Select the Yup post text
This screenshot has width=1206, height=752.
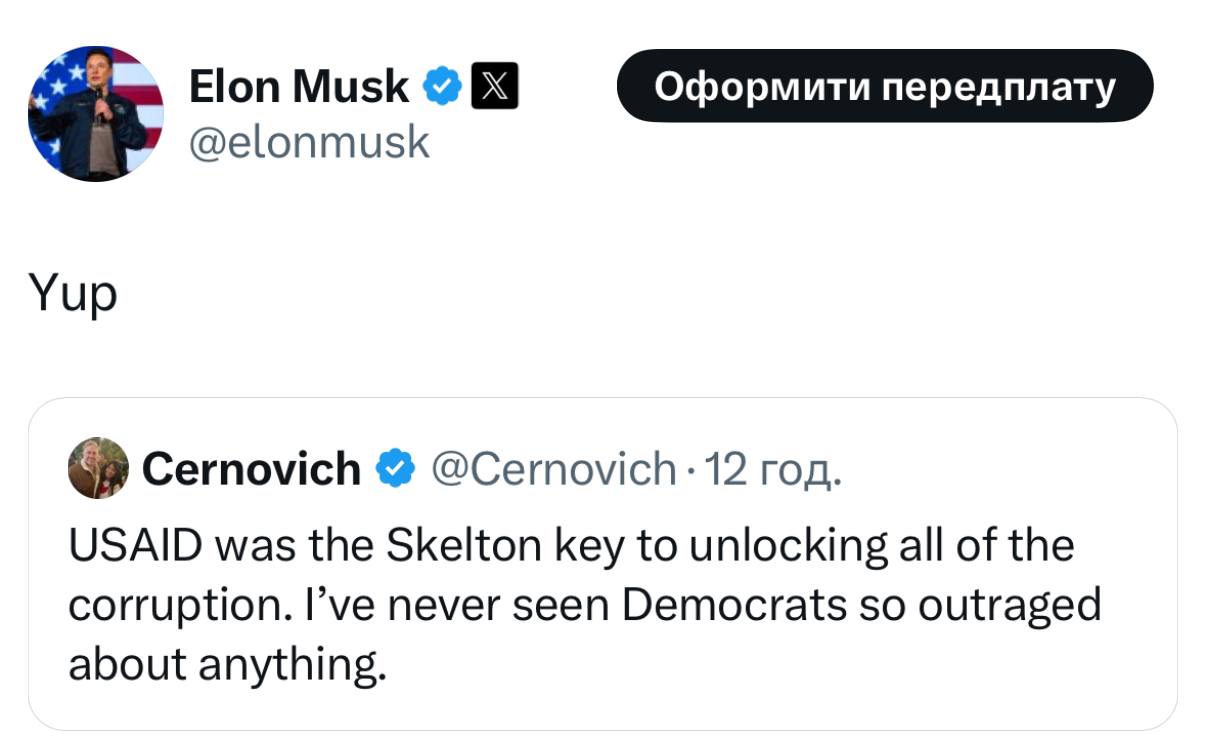point(73,295)
